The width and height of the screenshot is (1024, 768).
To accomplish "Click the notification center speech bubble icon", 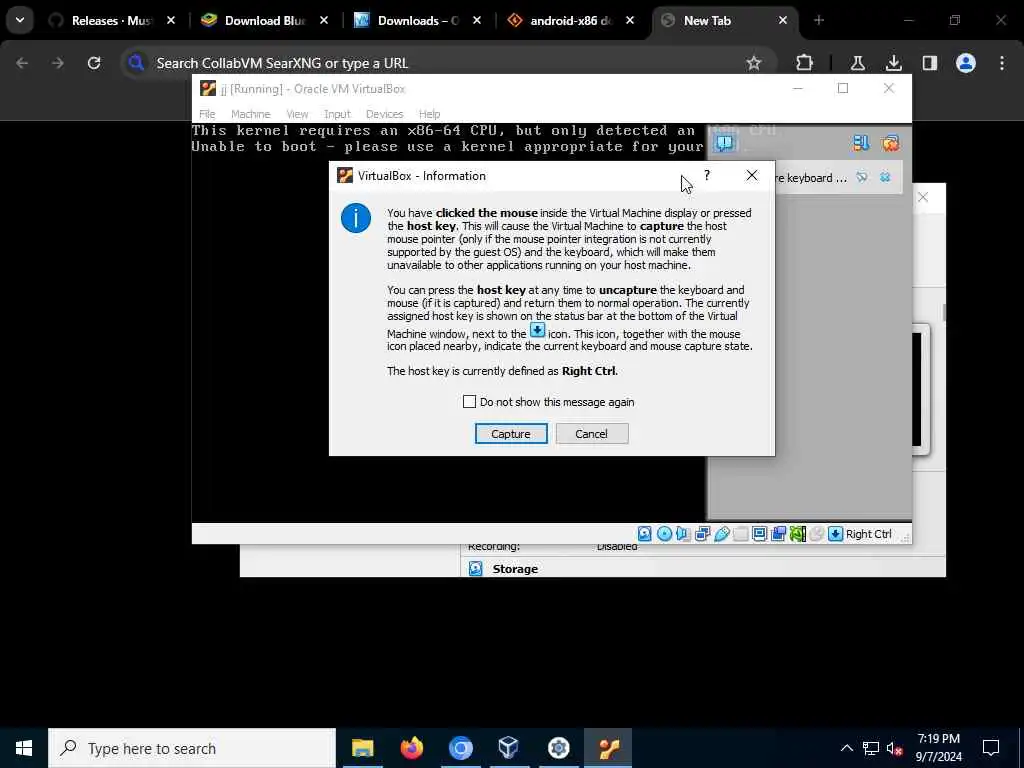I will [724, 143].
